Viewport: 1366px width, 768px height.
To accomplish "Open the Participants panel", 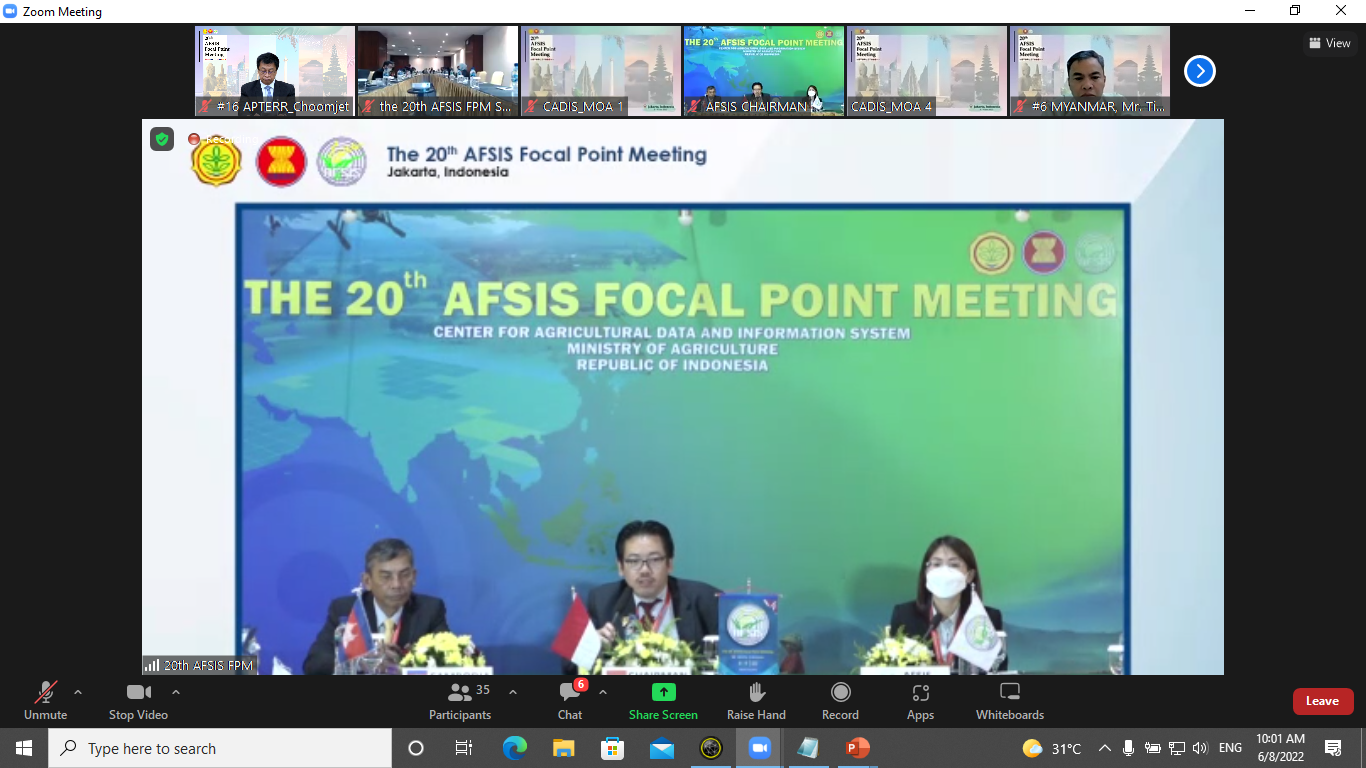I will pyautogui.click(x=460, y=700).
